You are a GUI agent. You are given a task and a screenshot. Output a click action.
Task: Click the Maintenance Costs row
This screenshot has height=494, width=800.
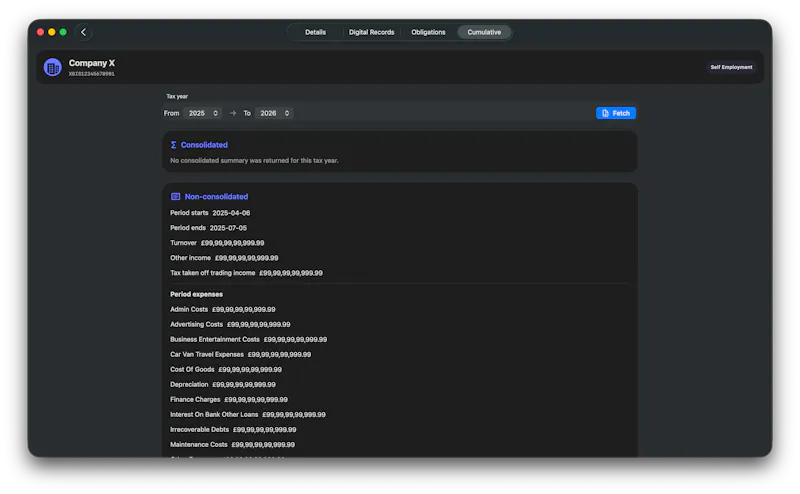(x=232, y=444)
